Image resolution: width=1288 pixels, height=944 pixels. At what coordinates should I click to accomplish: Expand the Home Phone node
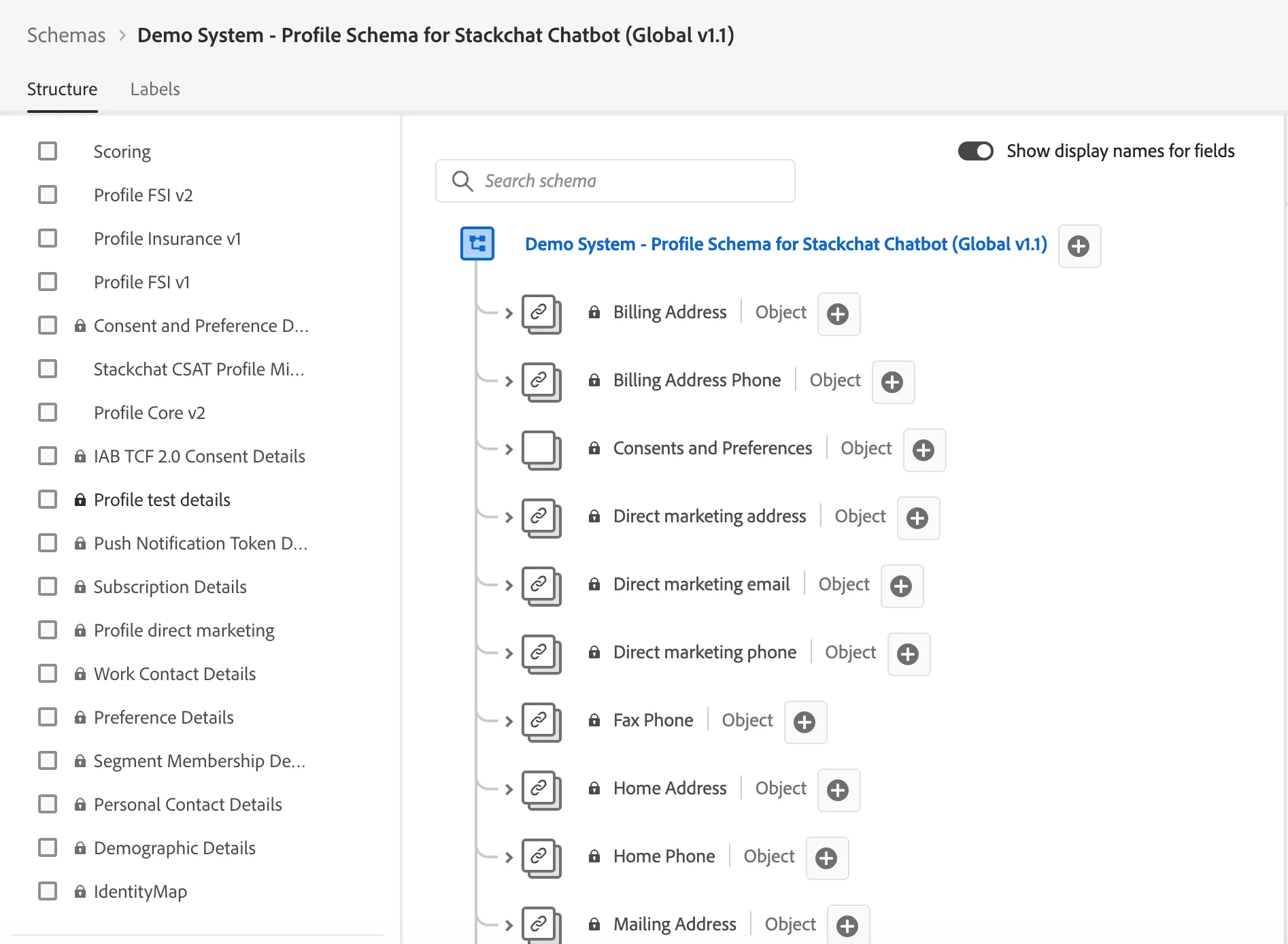click(509, 858)
